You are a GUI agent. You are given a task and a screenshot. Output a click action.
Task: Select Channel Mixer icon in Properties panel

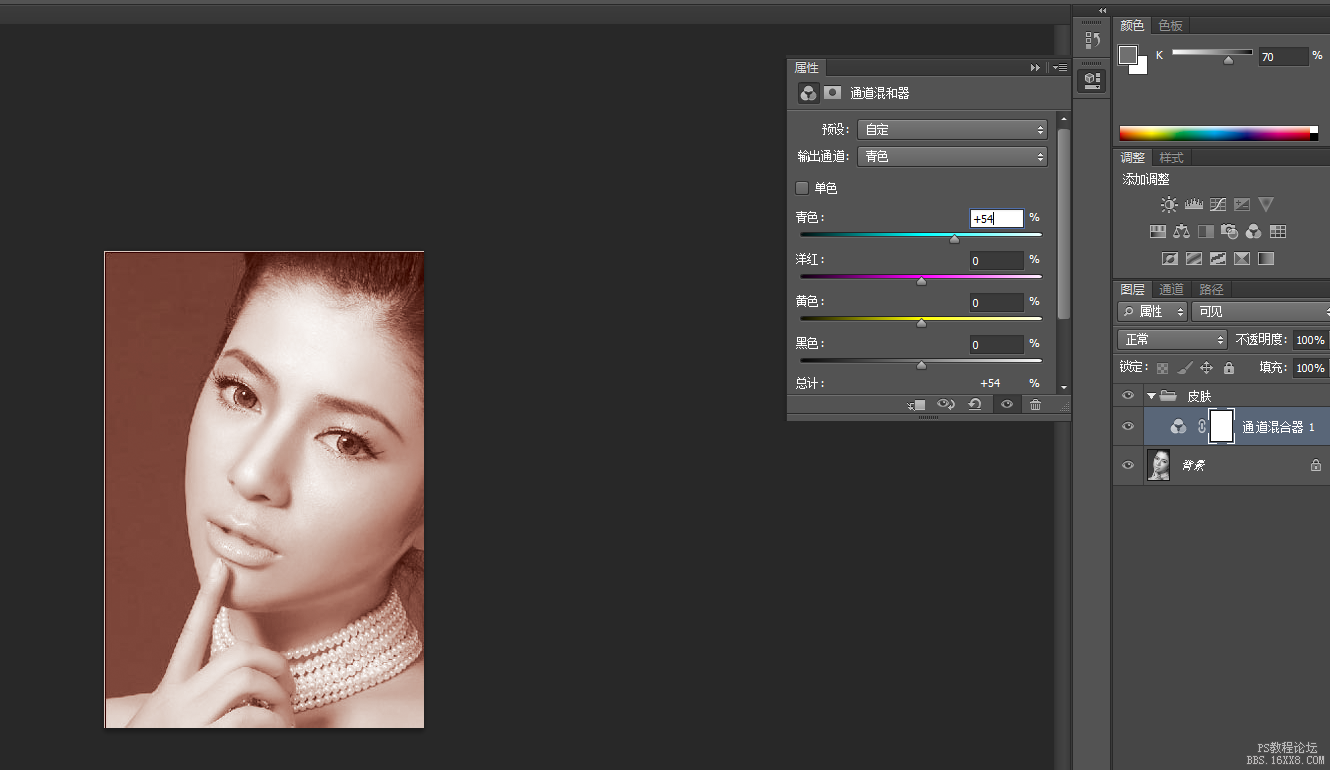(x=807, y=93)
